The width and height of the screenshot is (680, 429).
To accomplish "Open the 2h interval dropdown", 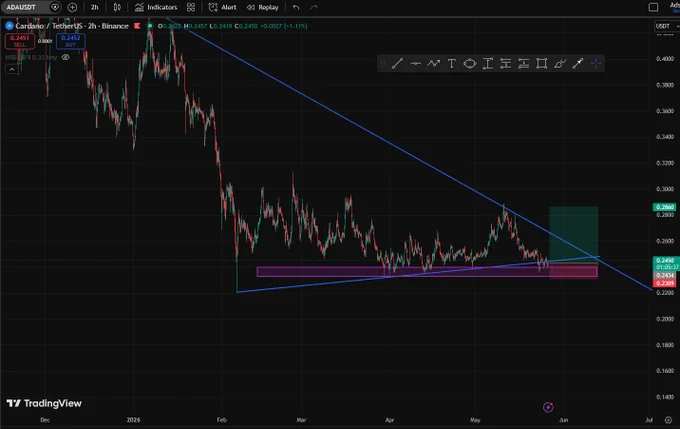I will click(x=95, y=7).
